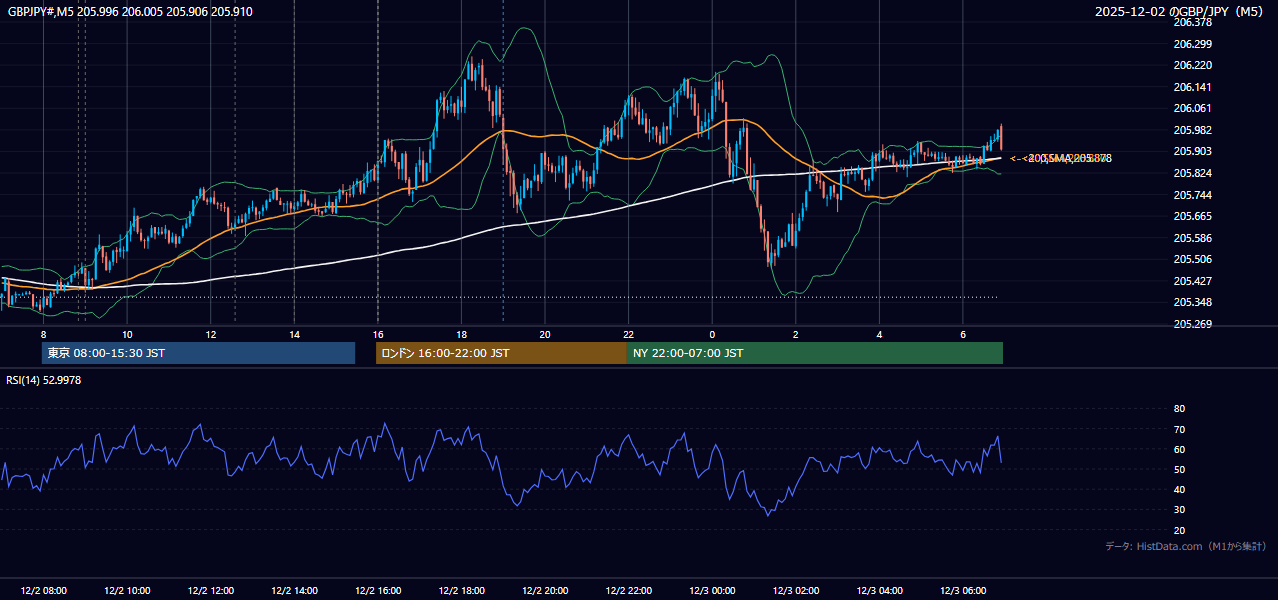Click the 12/3 06:00 bottom time label
Screen dimensions: 1278x600
(x=962, y=591)
